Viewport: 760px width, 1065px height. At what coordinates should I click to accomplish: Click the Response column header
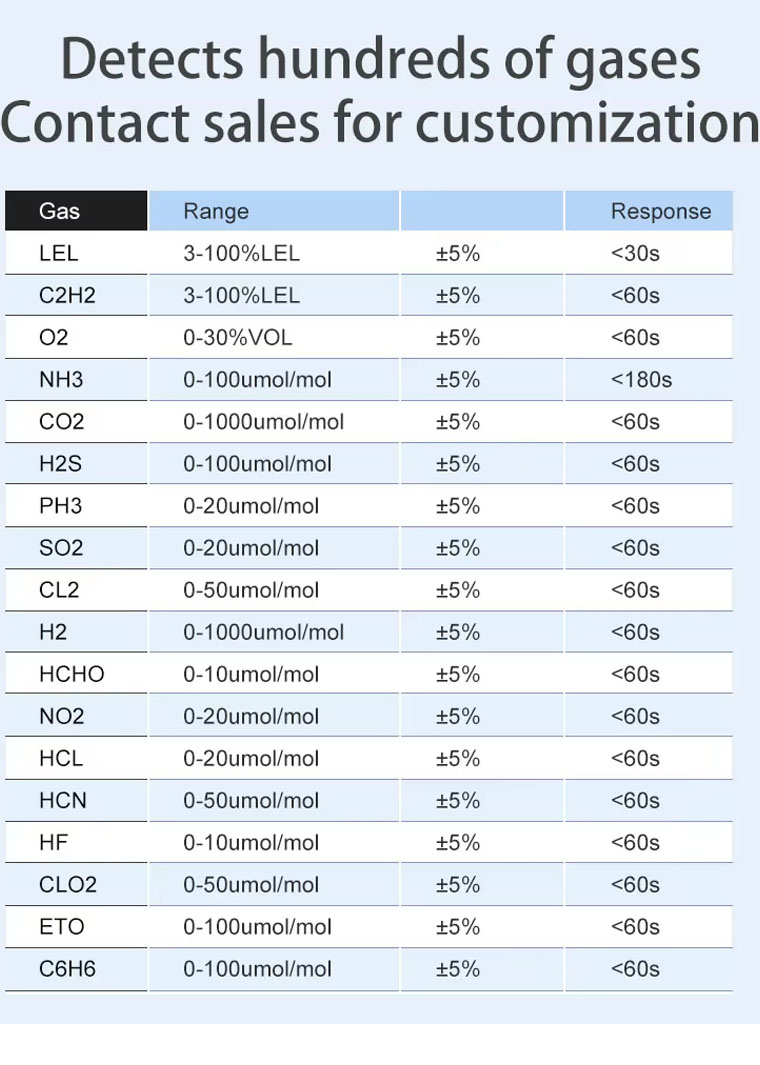tap(649, 211)
